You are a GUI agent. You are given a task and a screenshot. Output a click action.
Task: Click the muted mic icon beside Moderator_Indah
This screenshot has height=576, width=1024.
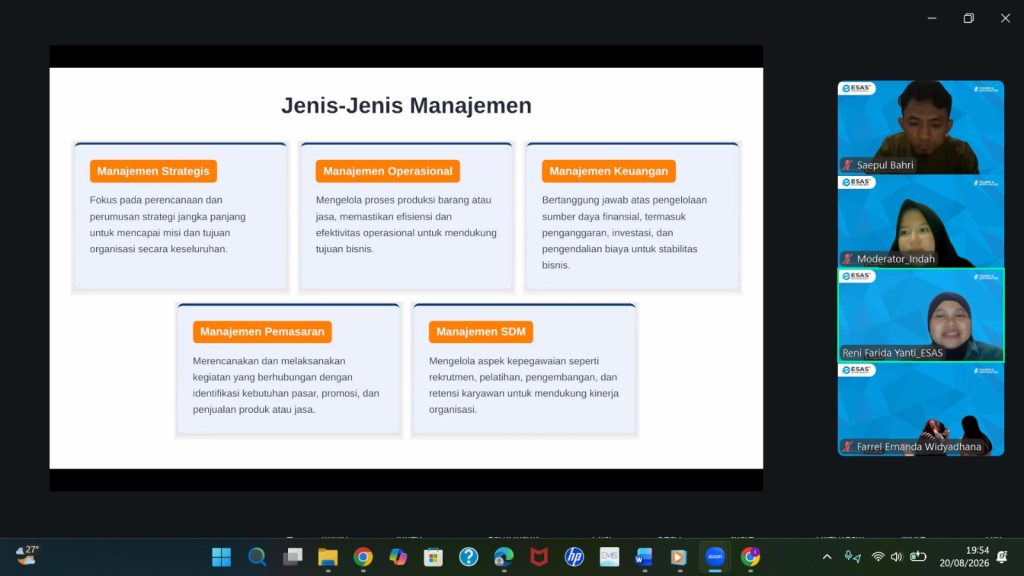tap(848, 259)
